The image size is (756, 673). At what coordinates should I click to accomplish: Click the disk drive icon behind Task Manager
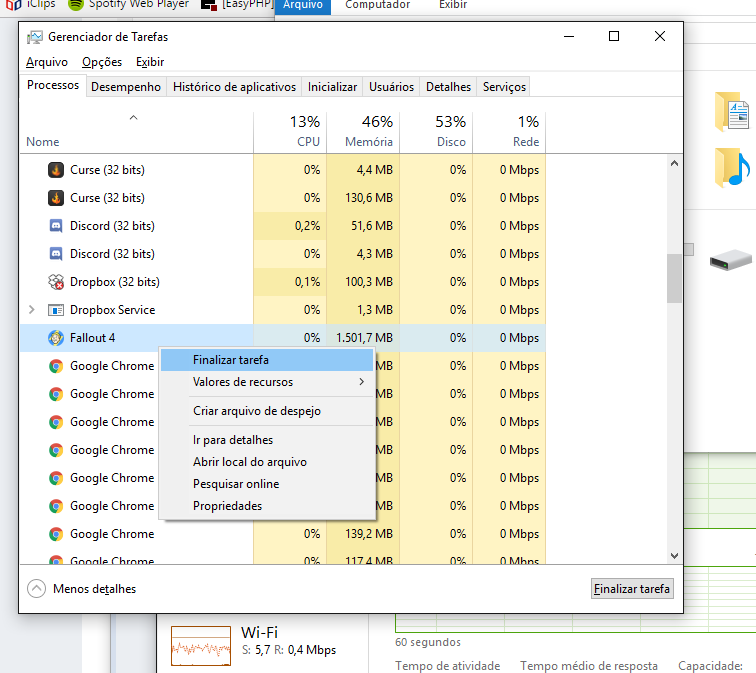click(x=730, y=260)
